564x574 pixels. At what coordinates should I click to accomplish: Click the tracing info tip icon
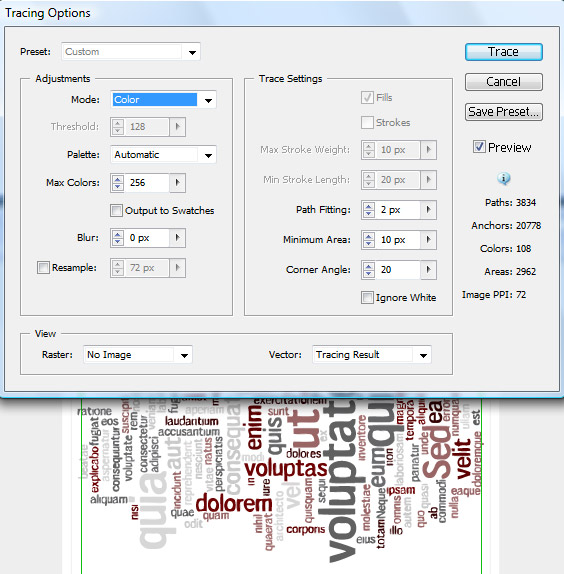(504, 179)
